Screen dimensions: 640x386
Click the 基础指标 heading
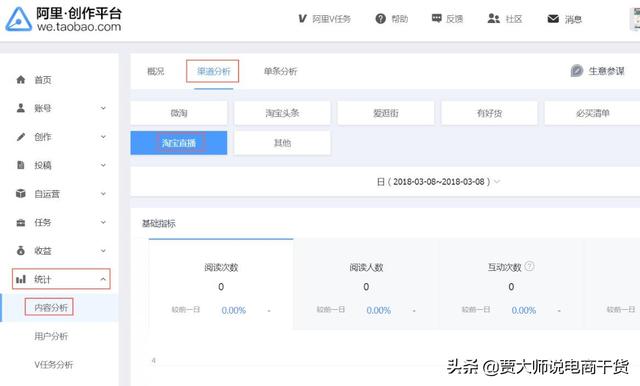pos(158,223)
